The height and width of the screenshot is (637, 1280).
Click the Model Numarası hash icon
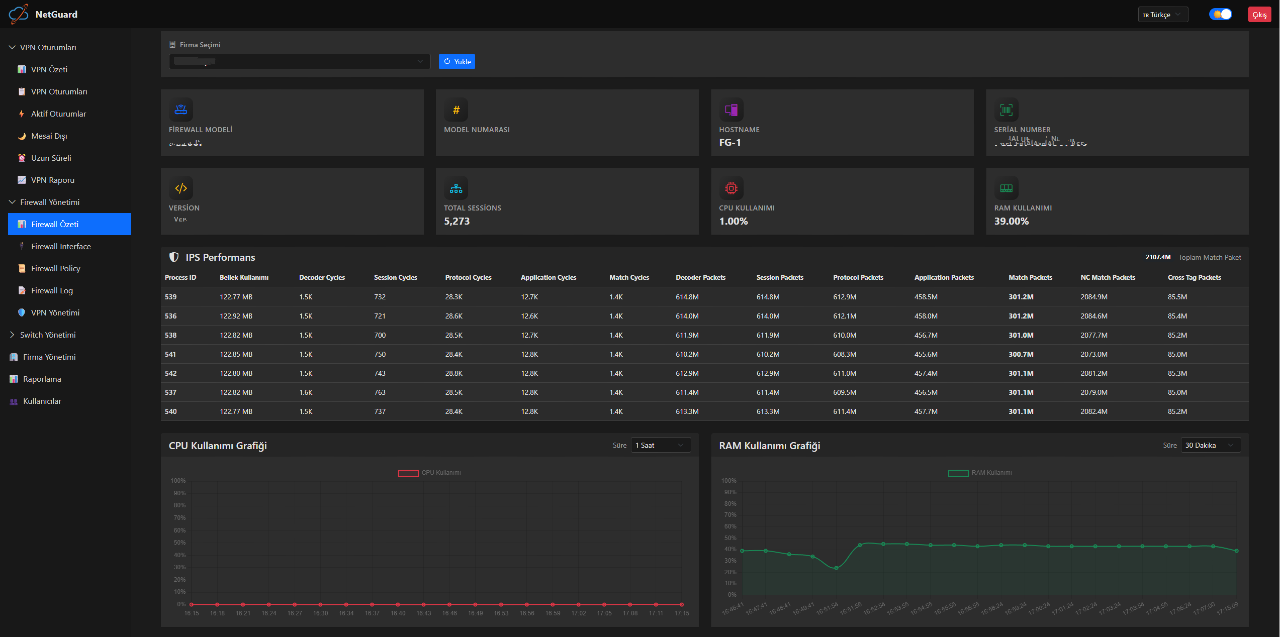tap(456, 110)
